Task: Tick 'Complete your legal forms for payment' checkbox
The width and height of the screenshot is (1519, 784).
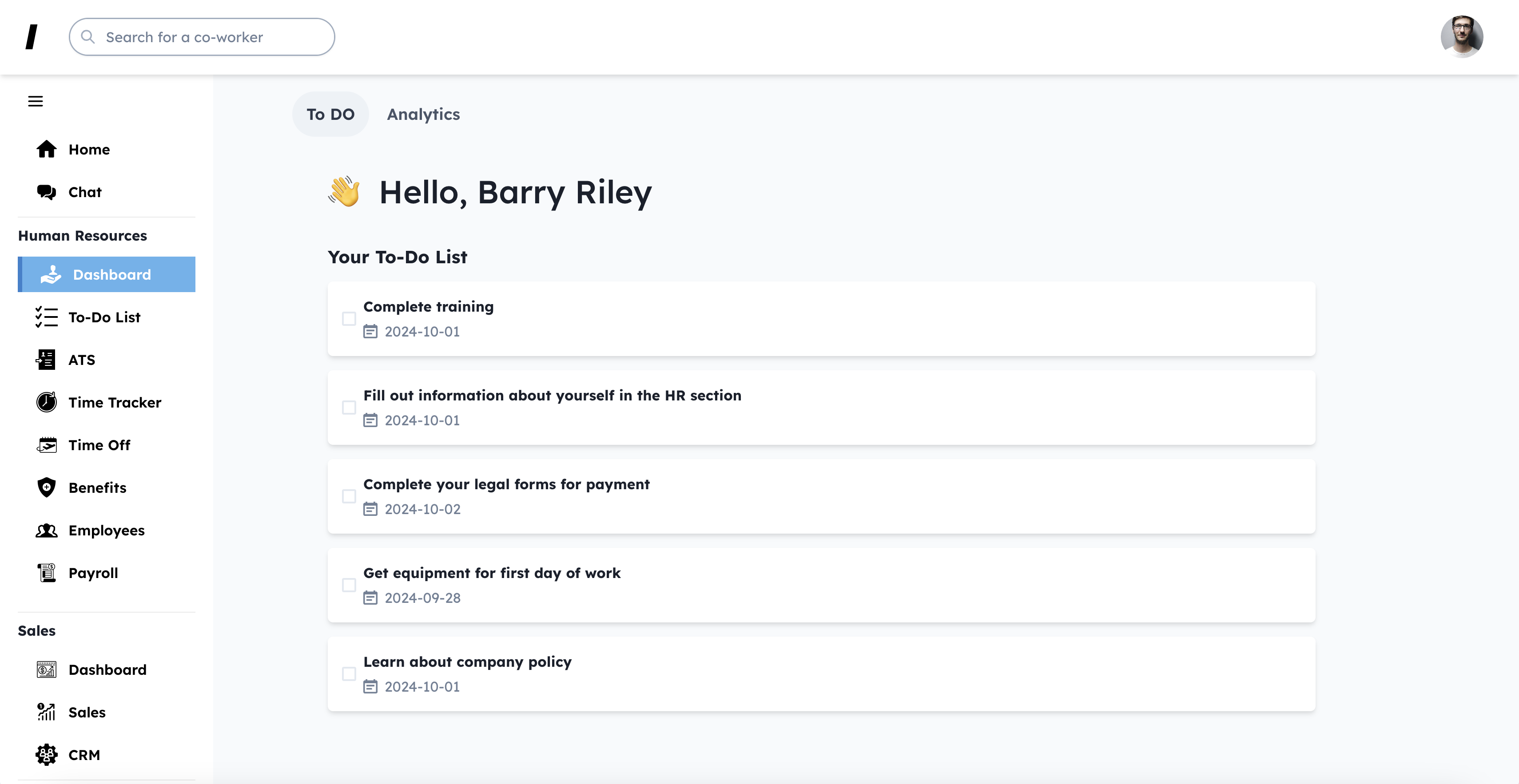Action: [349, 496]
